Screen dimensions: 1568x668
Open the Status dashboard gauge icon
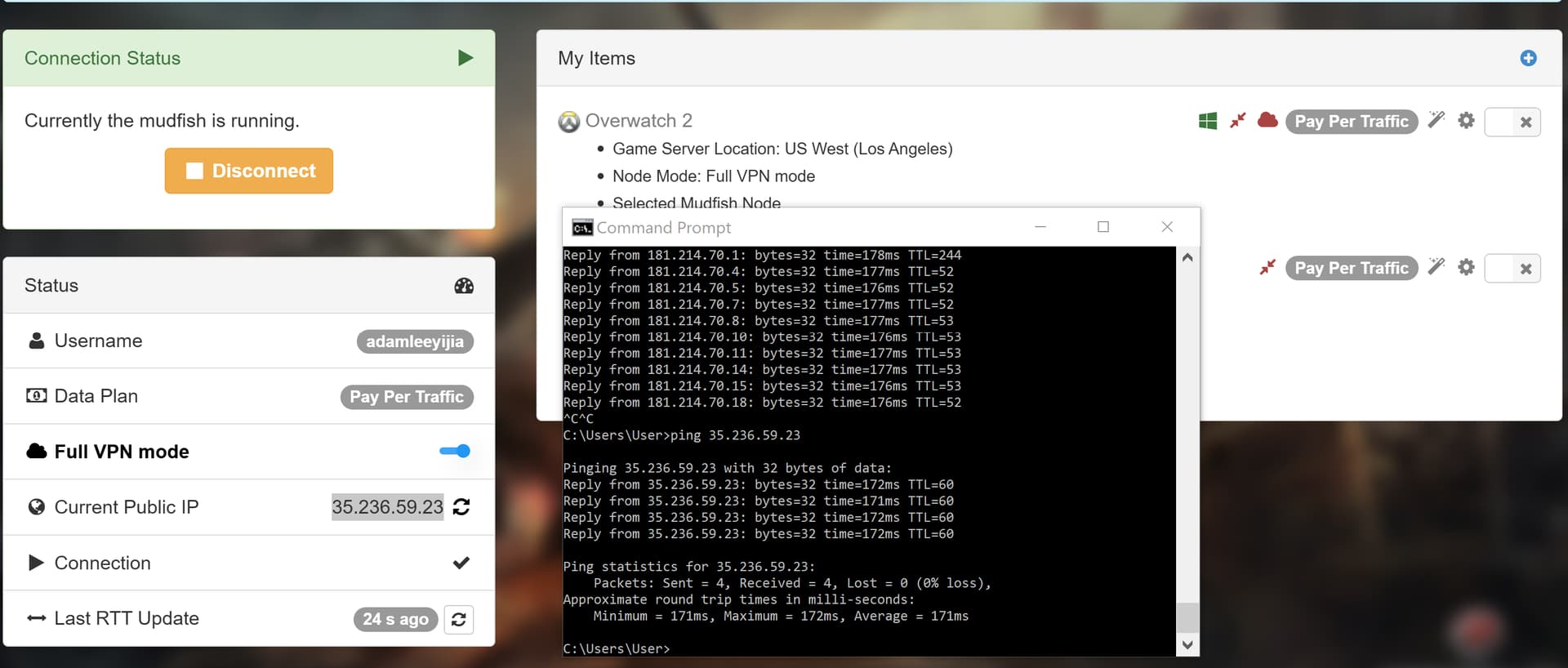point(464,286)
